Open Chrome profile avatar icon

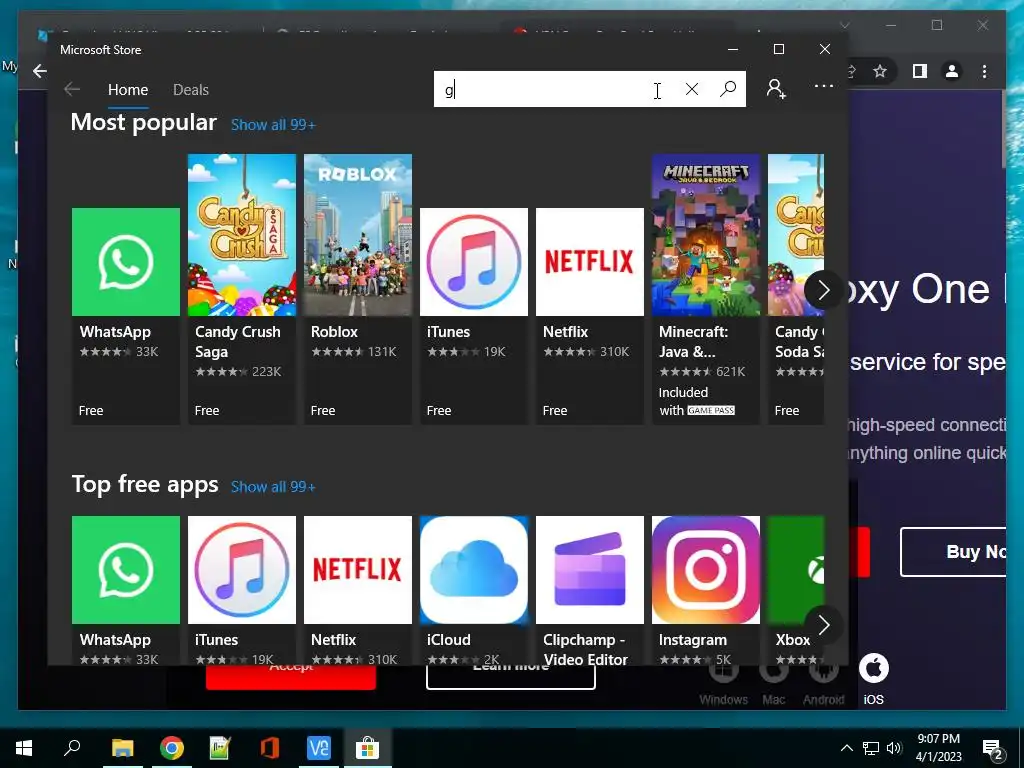click(x=952, y=71)
